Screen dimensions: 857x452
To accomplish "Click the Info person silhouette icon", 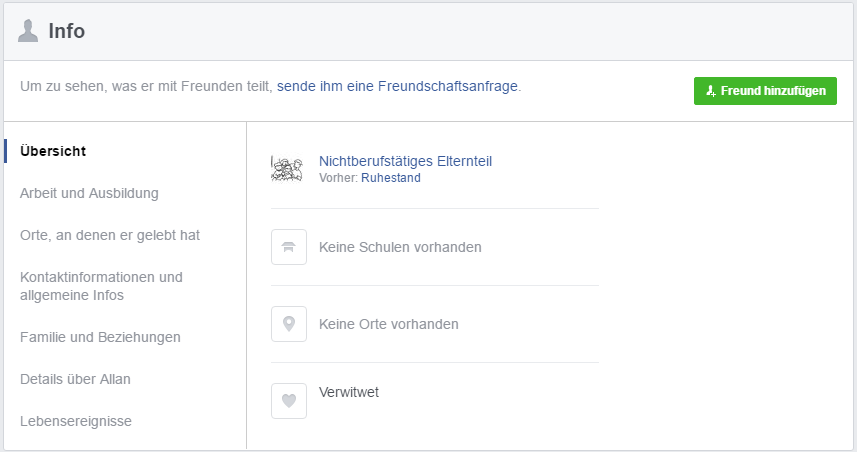I will click(28, 31).
